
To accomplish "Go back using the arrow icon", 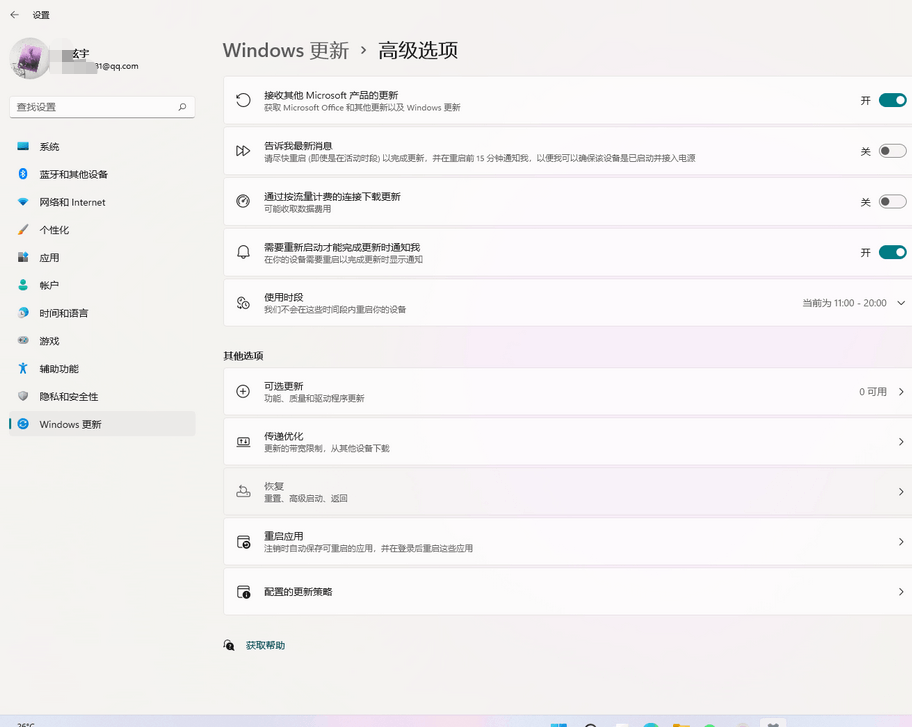I will pos(15,15).
